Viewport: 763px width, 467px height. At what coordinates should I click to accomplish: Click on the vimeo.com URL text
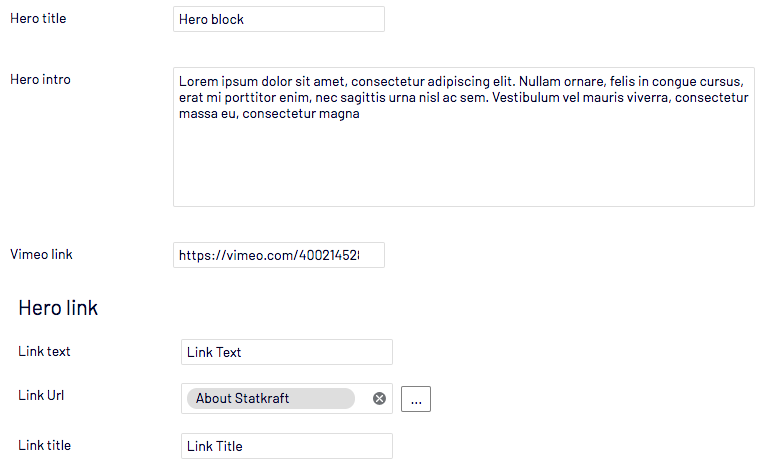click(269, 255)
